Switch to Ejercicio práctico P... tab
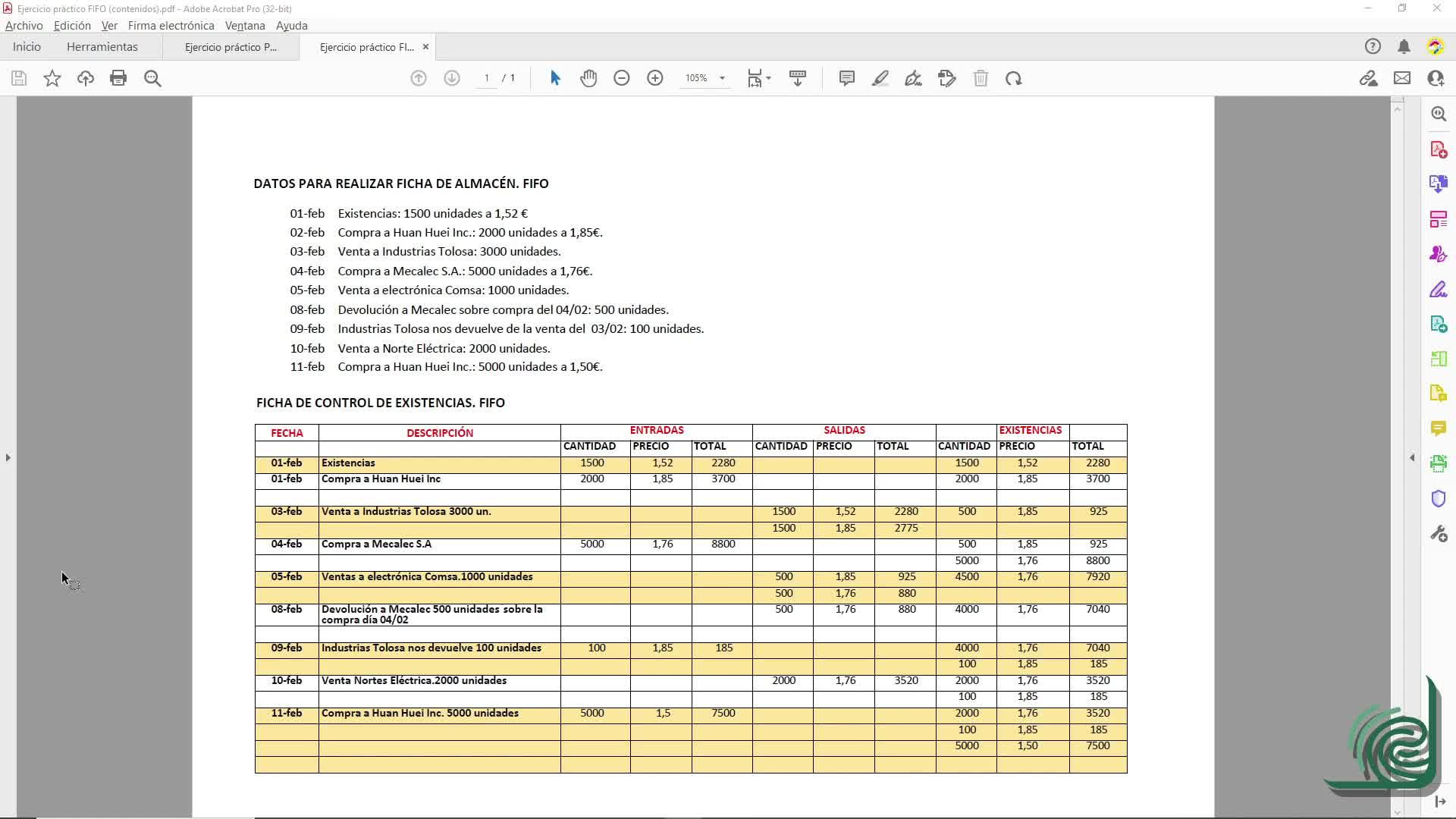Screen dimensions: 1456x819 (231, 47)
